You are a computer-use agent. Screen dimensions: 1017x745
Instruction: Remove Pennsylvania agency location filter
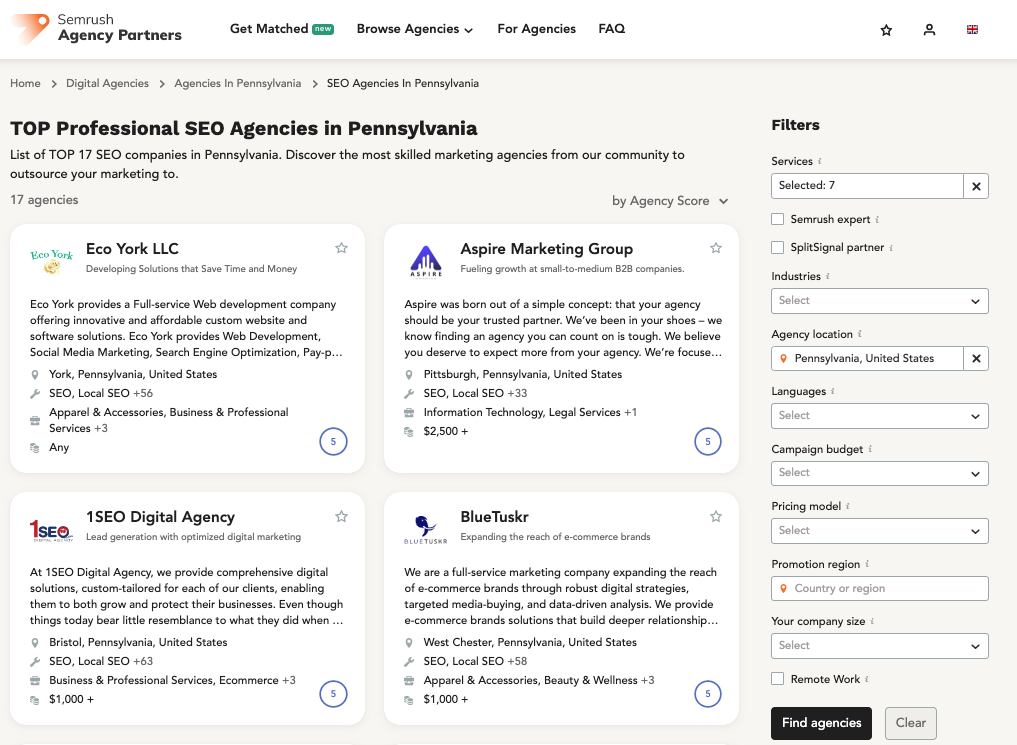(976, 359)
